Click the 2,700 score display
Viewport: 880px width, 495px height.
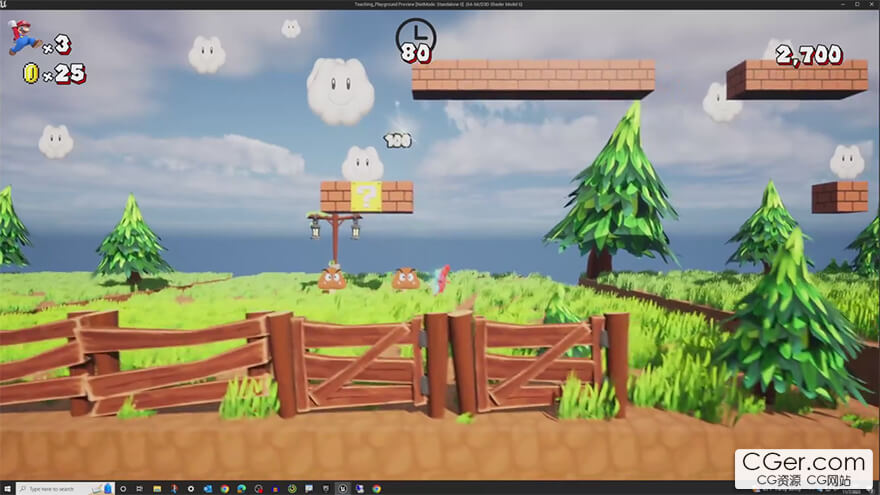pyautogui.click(x=808, y=55)
